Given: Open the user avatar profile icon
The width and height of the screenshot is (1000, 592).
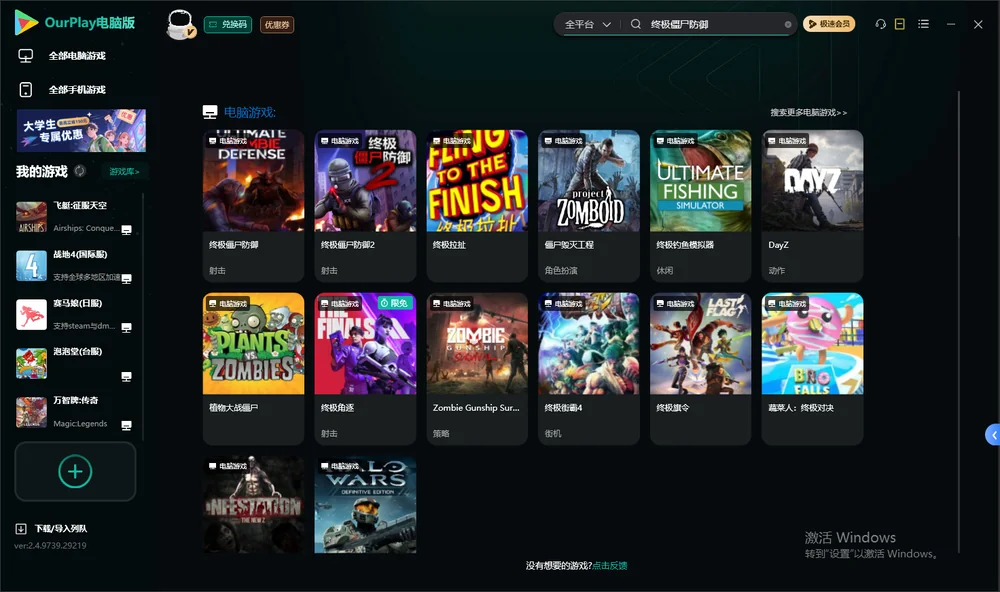Looking at the screenshot, I should pyautogui.click(x=180, y=24).
